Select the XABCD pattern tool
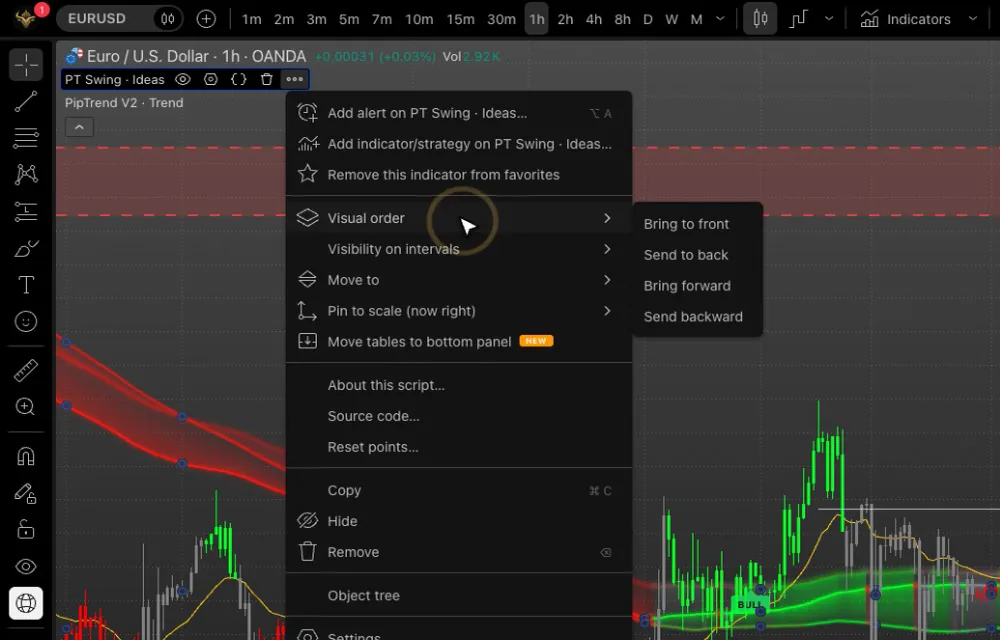 pyautogui.click(x=26, y=174)
